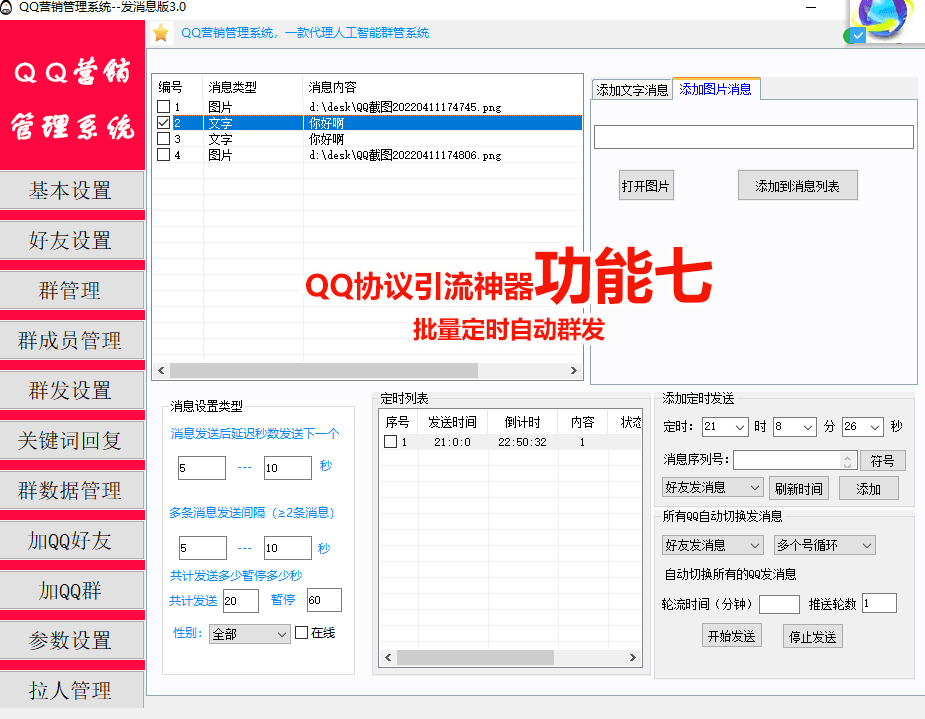Image resolution: width=925 pixels, height=719 pixels.
Task: Click the 打开图片 button
Action: point(646,186)
